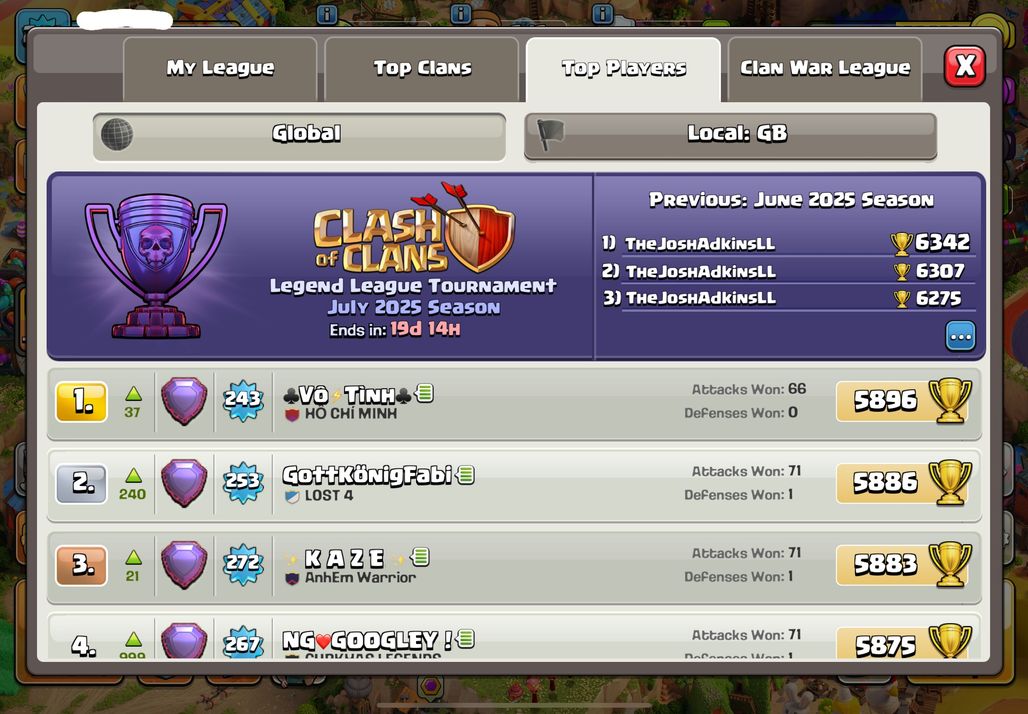Tap GottKönigFabi's green profile list icon
The height and width of the screenshot is (714, 1028).
465,475
